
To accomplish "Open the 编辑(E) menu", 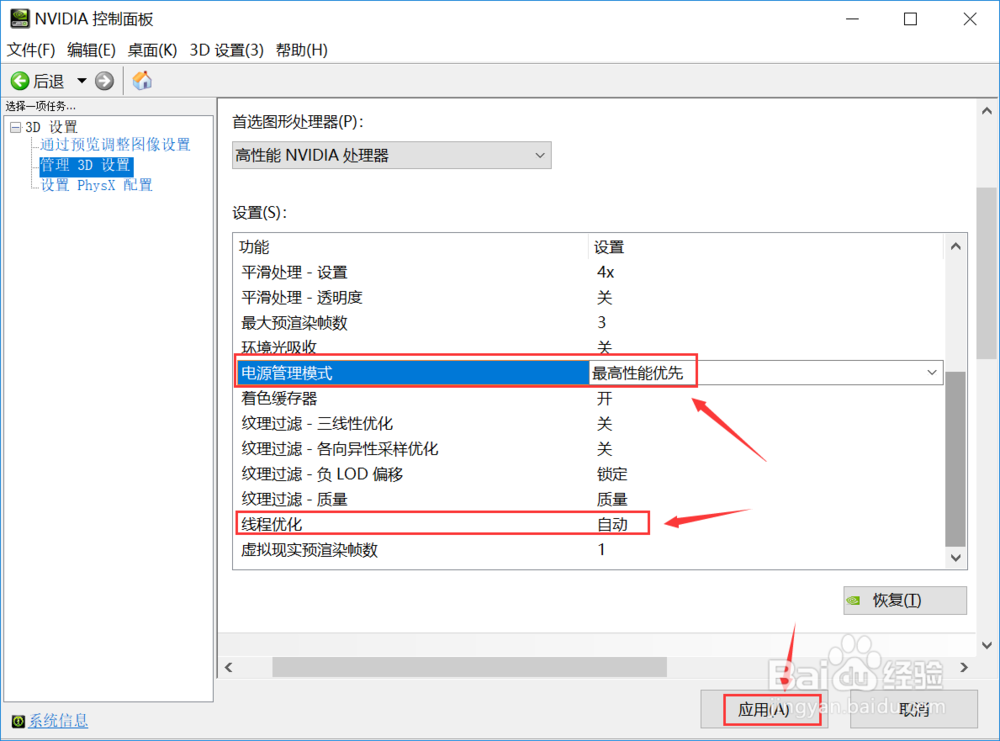I will [x=91, y=50].
